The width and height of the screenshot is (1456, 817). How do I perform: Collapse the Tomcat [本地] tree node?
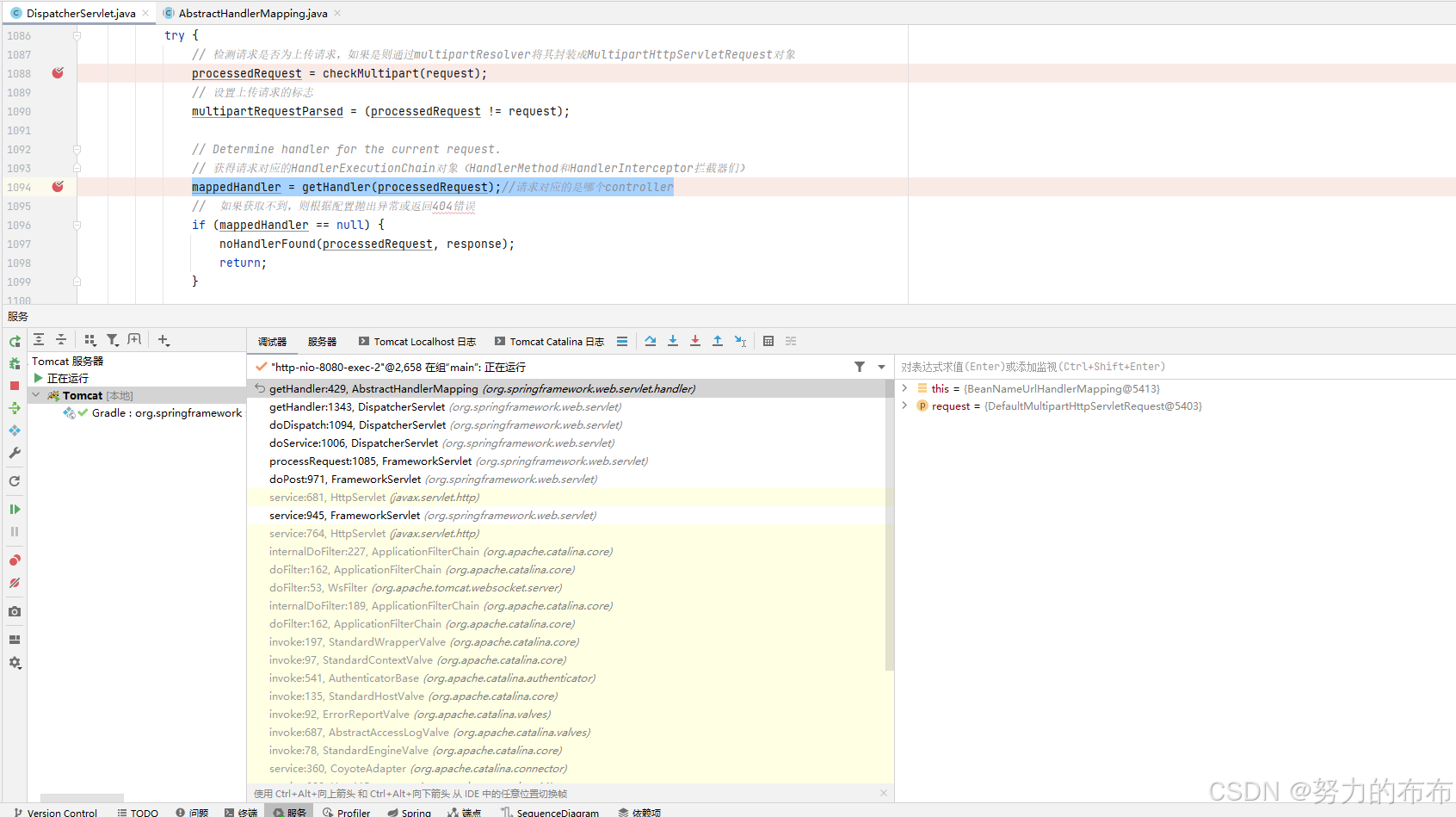[36, 395]
